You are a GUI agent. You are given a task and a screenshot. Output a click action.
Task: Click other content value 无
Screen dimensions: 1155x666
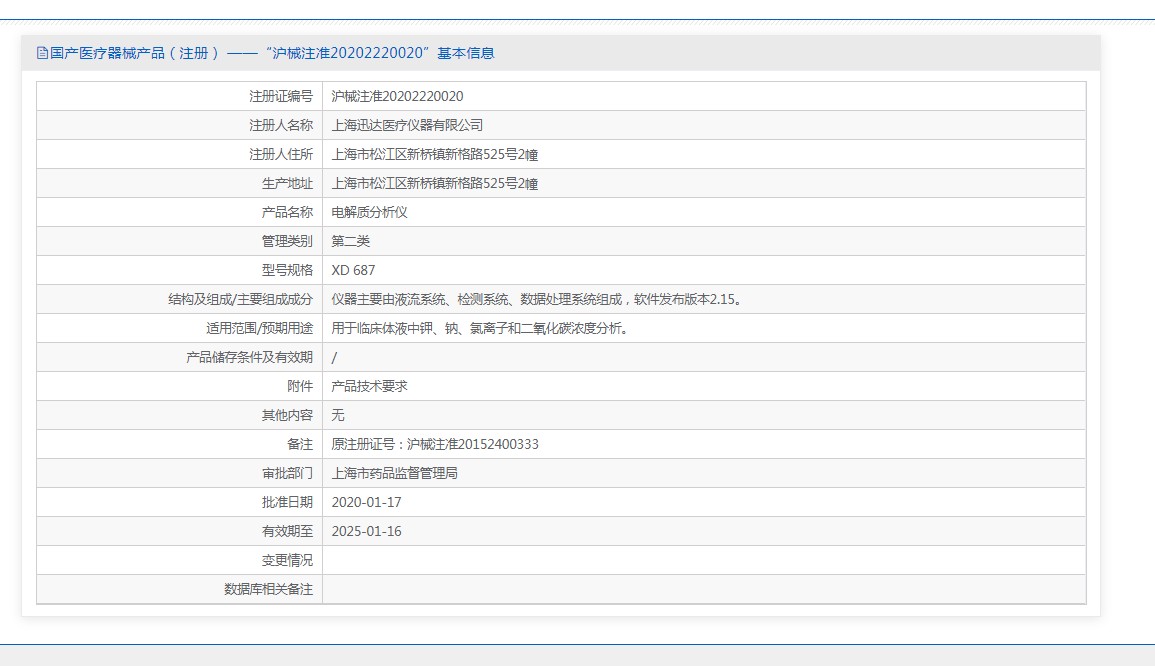click(x=338, y=416)
